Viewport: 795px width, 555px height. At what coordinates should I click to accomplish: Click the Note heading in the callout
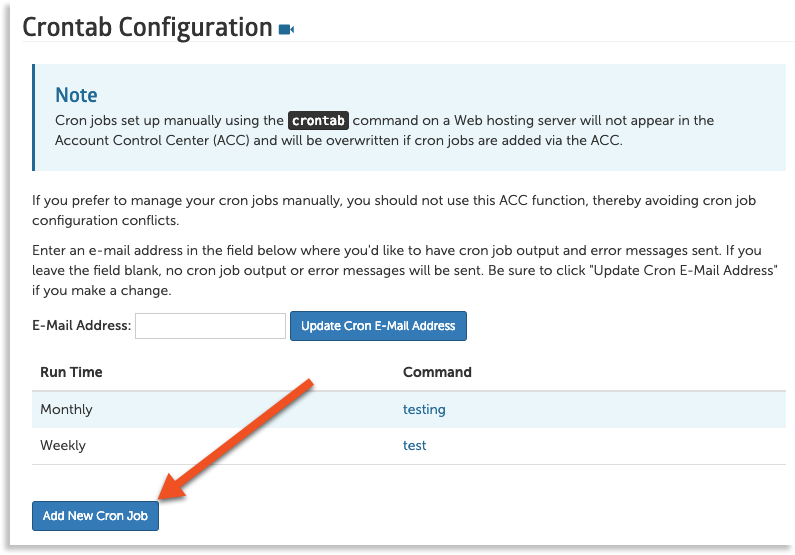pyautogui.click(x=76, y=95)
